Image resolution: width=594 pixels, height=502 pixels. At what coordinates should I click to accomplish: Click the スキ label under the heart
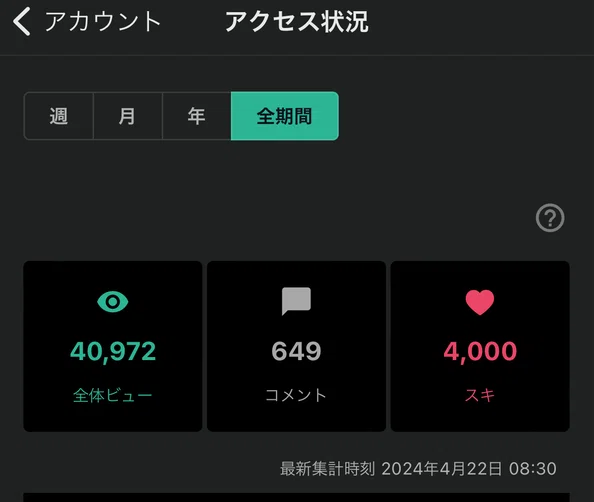coord(480,395)
